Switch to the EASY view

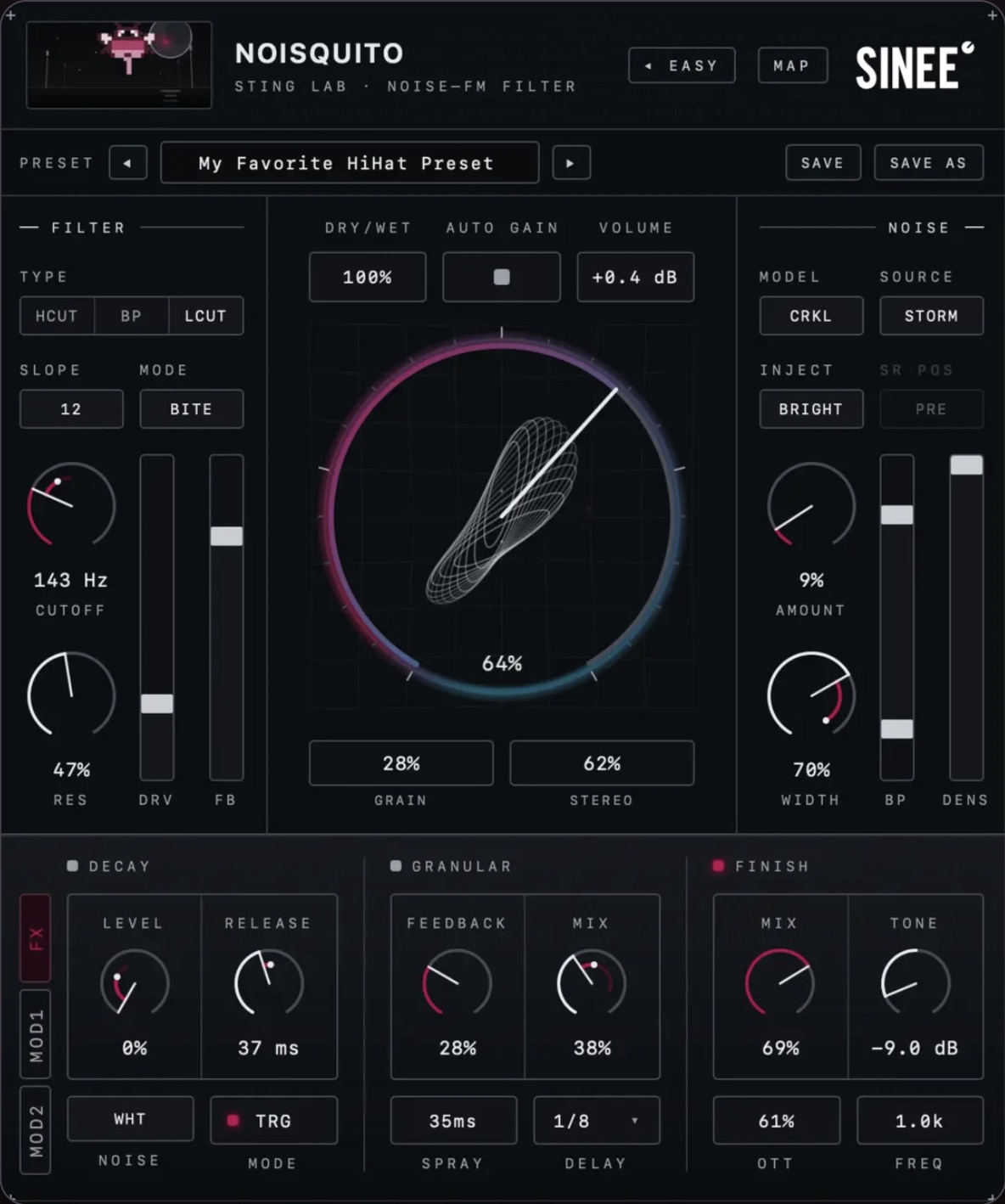682,65
